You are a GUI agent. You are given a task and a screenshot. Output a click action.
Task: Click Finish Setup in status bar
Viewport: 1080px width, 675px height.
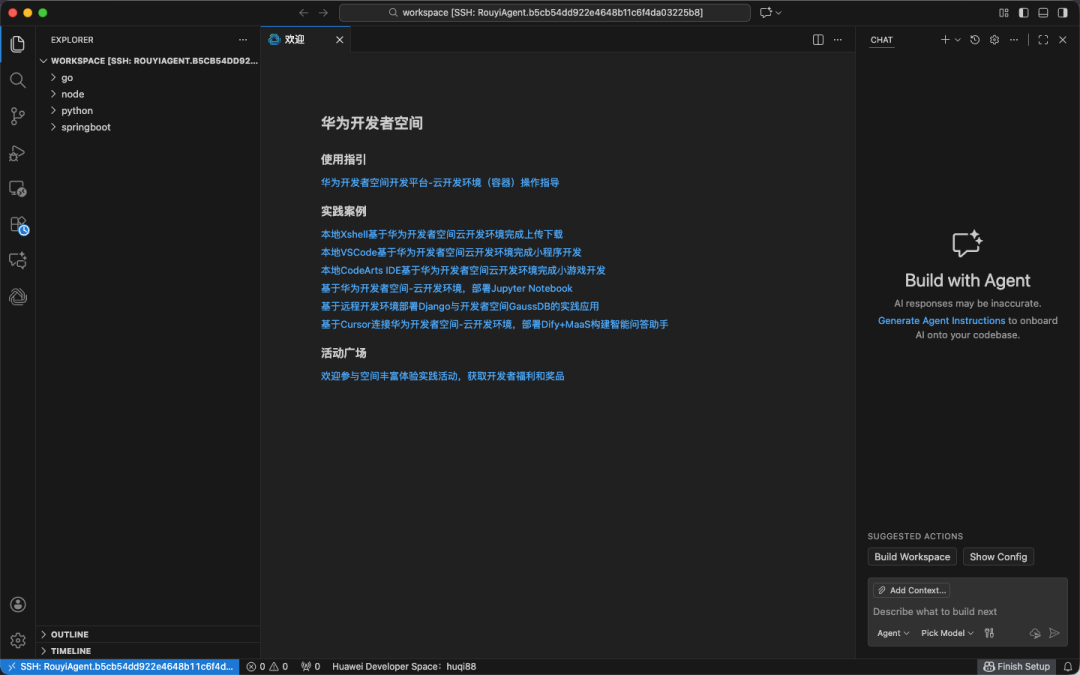coord(1017,667)
